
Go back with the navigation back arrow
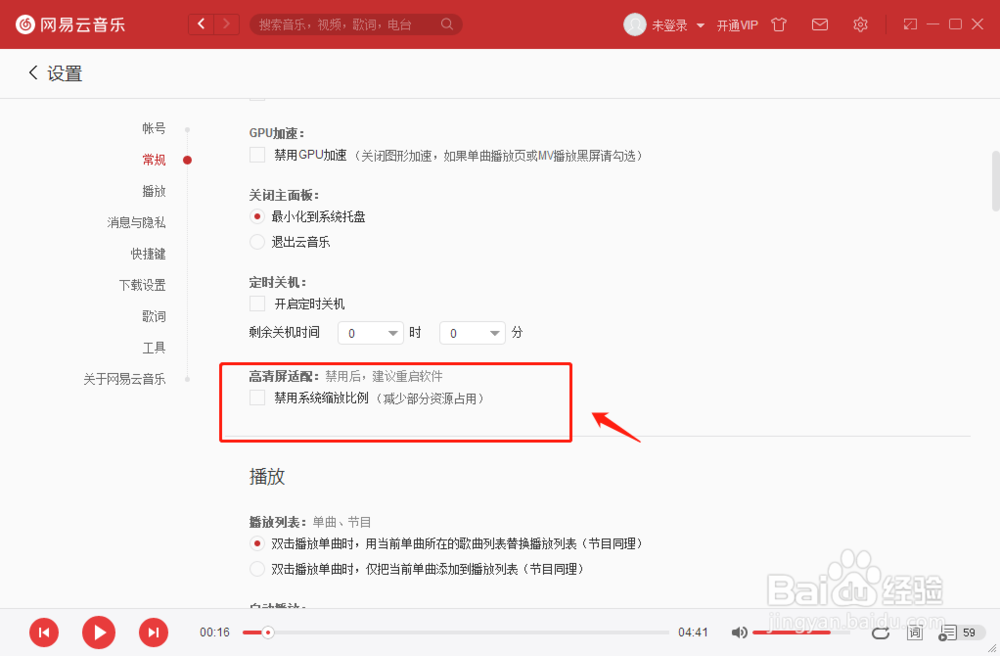point(201,24)
